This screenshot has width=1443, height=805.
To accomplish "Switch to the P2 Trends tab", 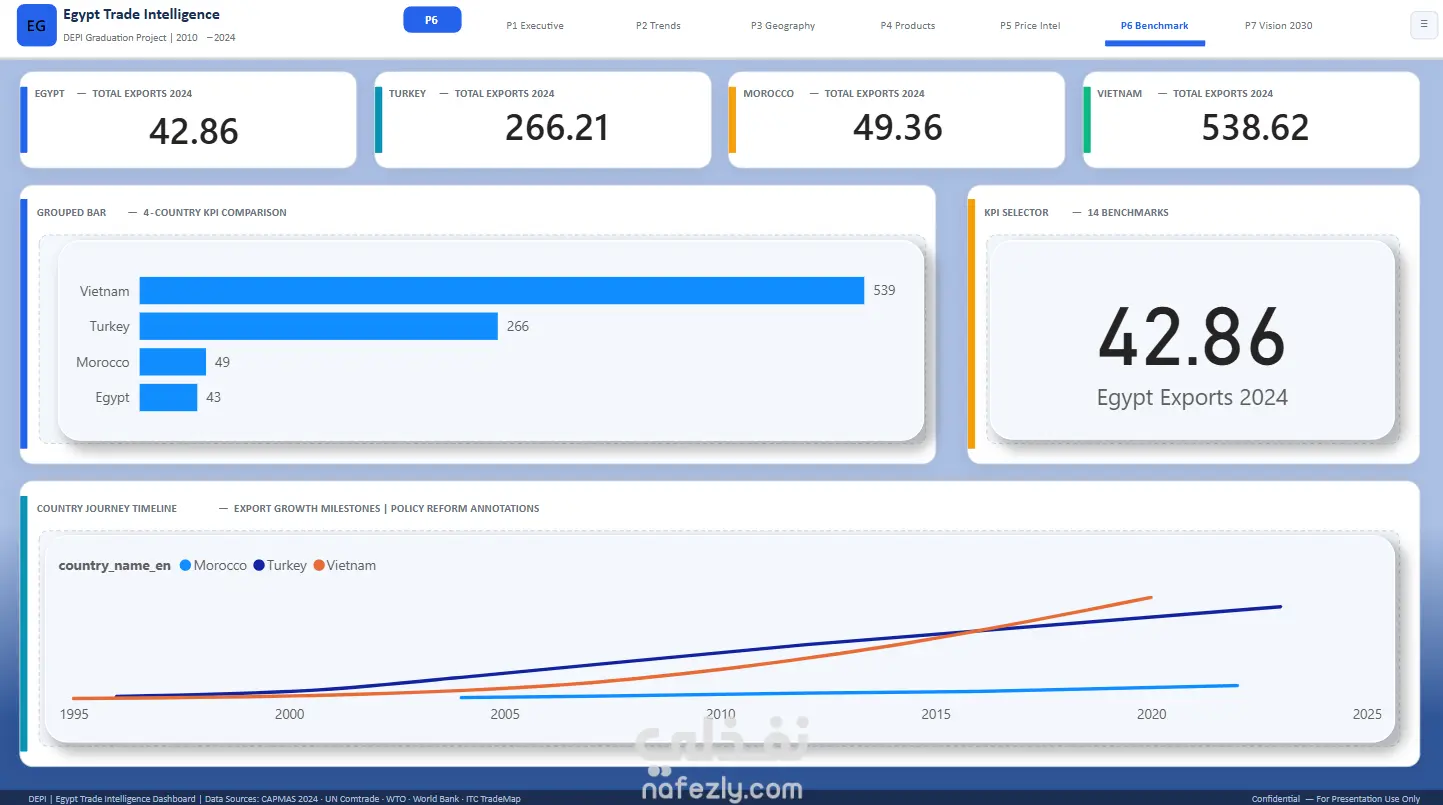I will [x=658, y=26].
